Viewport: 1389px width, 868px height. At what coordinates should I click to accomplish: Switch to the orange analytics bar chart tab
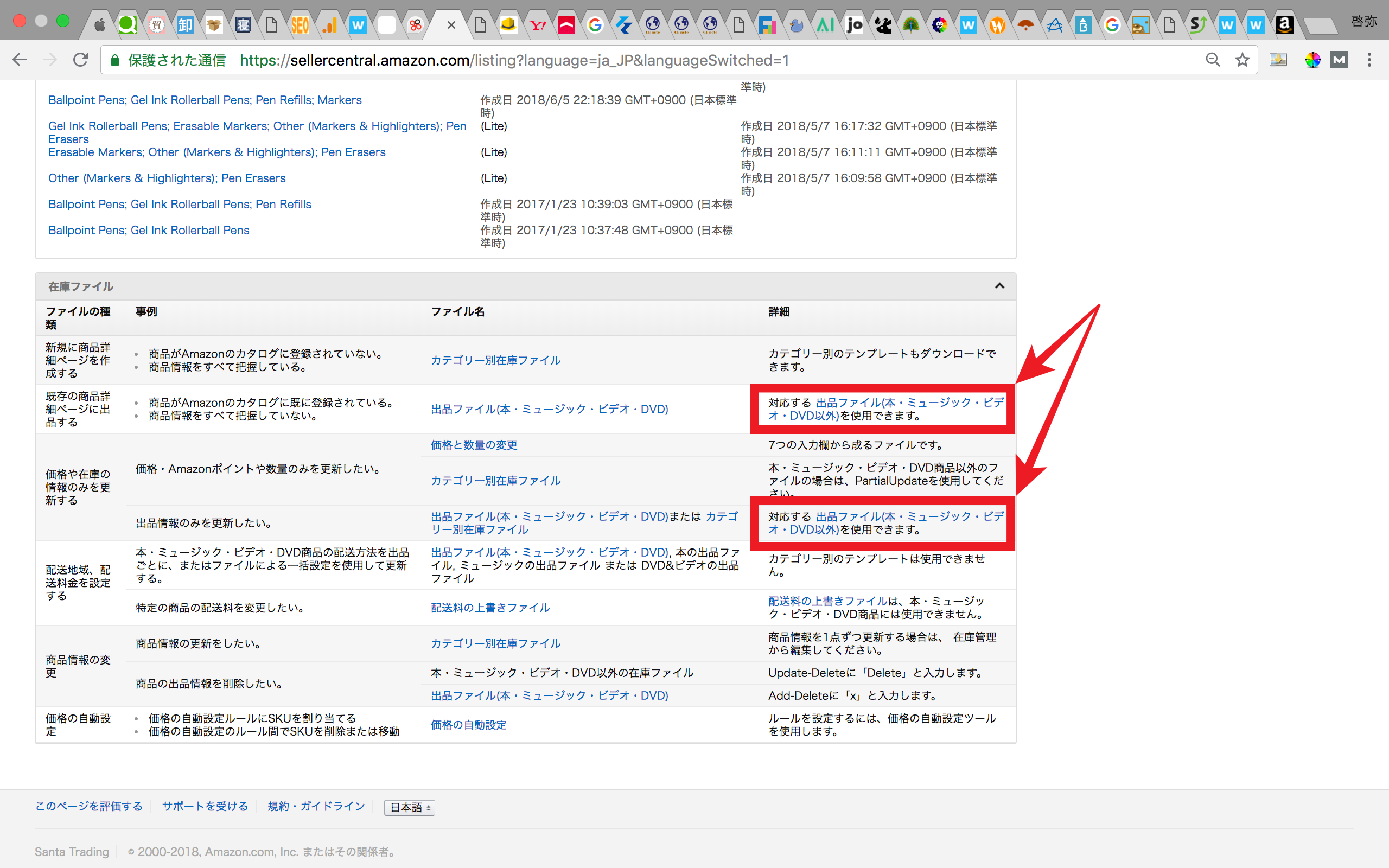click(329, 25)
